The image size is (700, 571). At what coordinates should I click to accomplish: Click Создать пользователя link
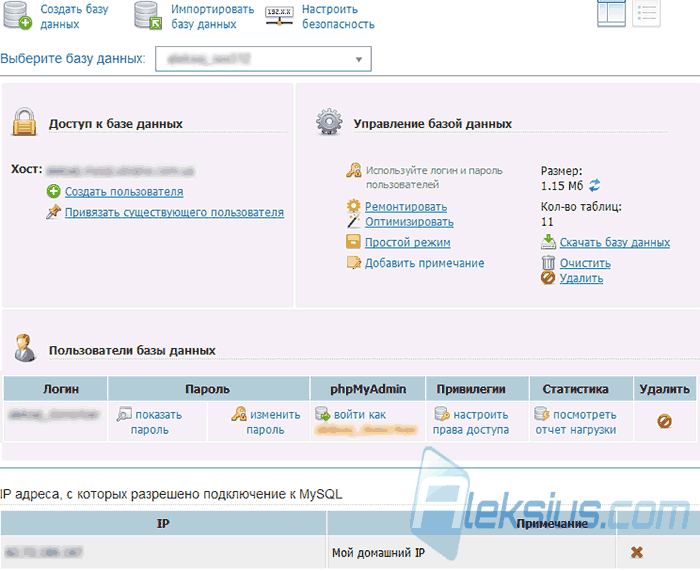124,192
